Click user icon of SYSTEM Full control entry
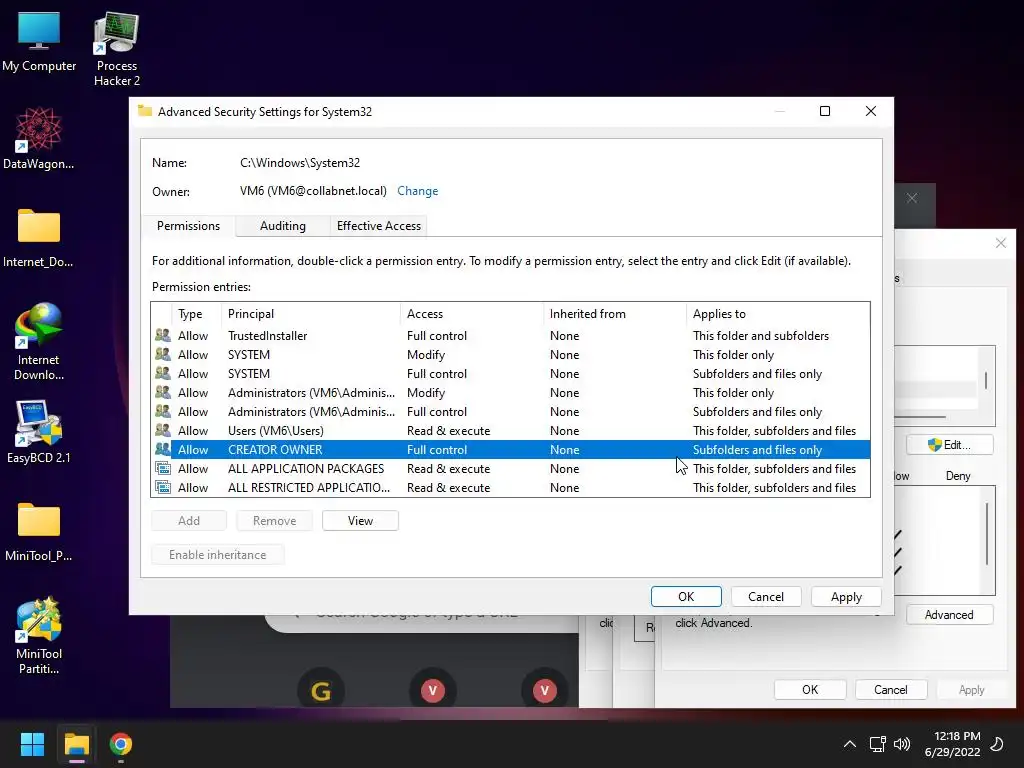This screenshot has width=1024, height=768. pyautogui.click(x=163, y=374)
